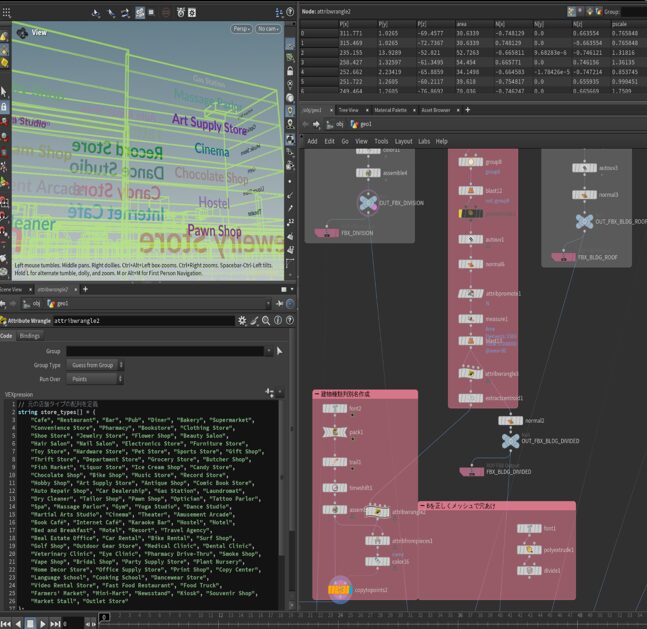
Task: Toggle the viewport lock icon on right toolbar
Action: click(290, 71)
